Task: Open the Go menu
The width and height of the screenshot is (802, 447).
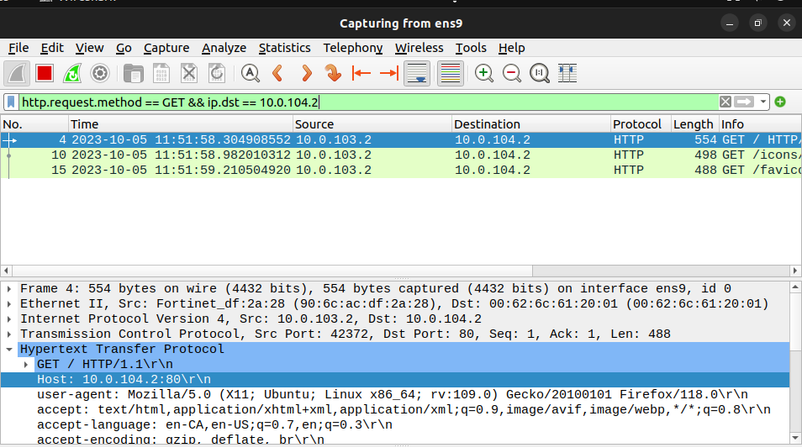Action: point(124,48)
